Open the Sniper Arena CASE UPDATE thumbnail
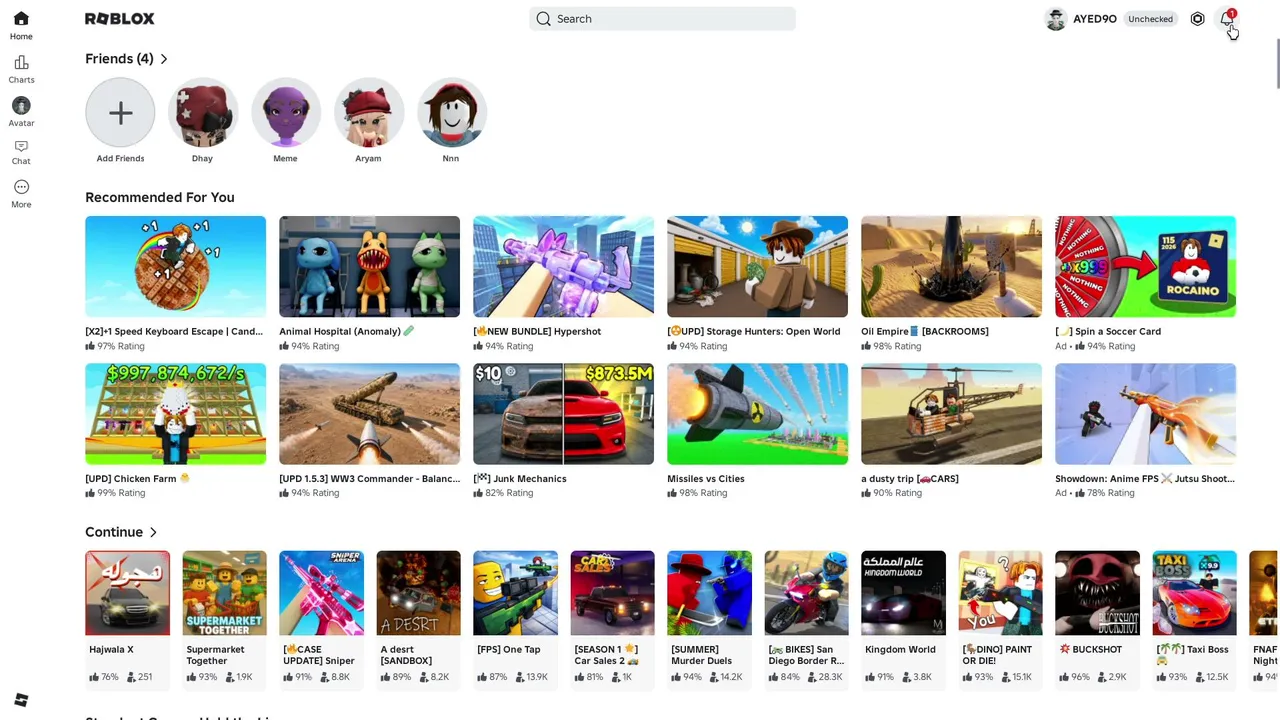Image resolution: width=1280 pixels, height=720 pixels. point(321,593)
